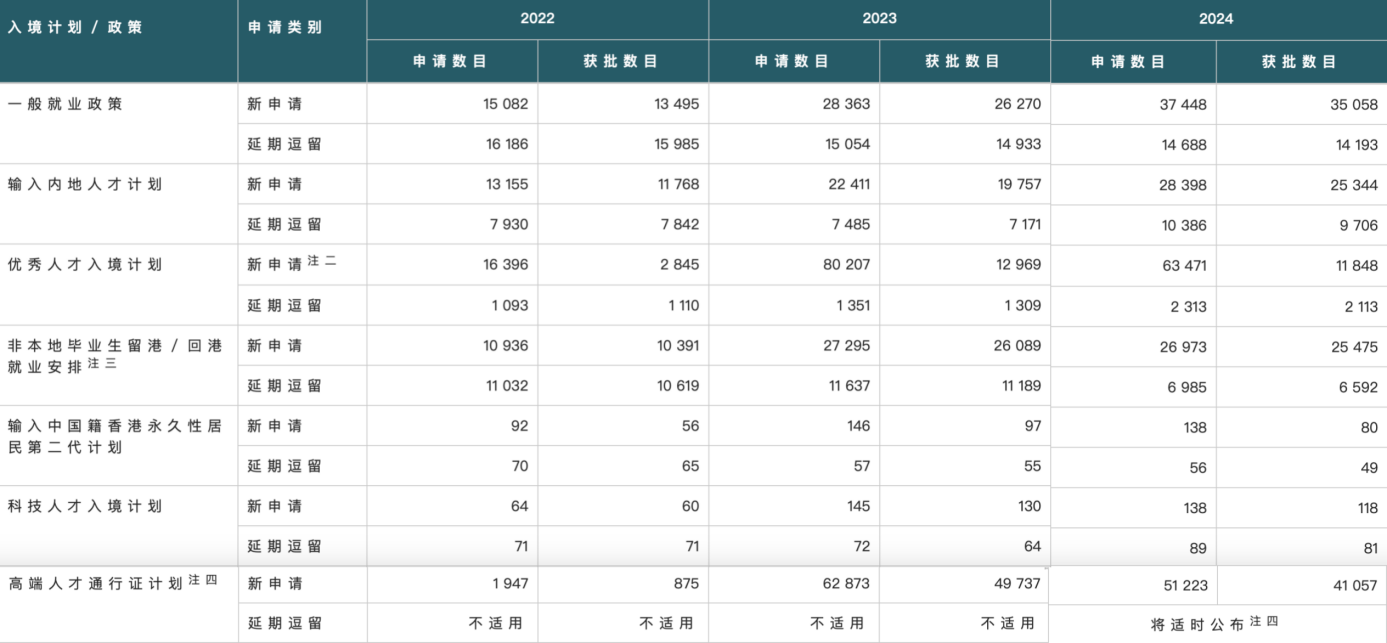Click 获批数目 subheader under 2024
Screen dimensions: 1387x643
pos(1300,61)
